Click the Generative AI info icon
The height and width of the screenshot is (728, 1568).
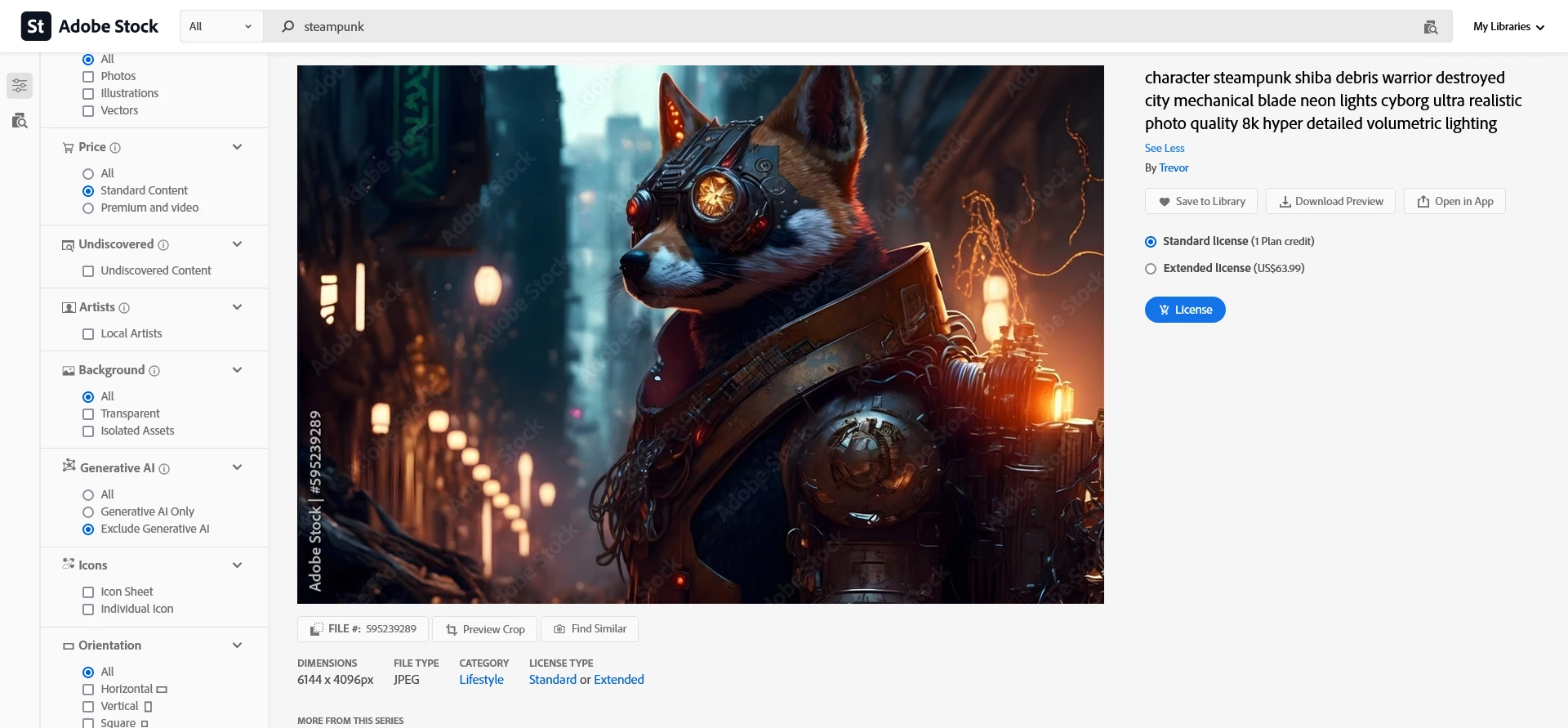[x=164, y=469]
